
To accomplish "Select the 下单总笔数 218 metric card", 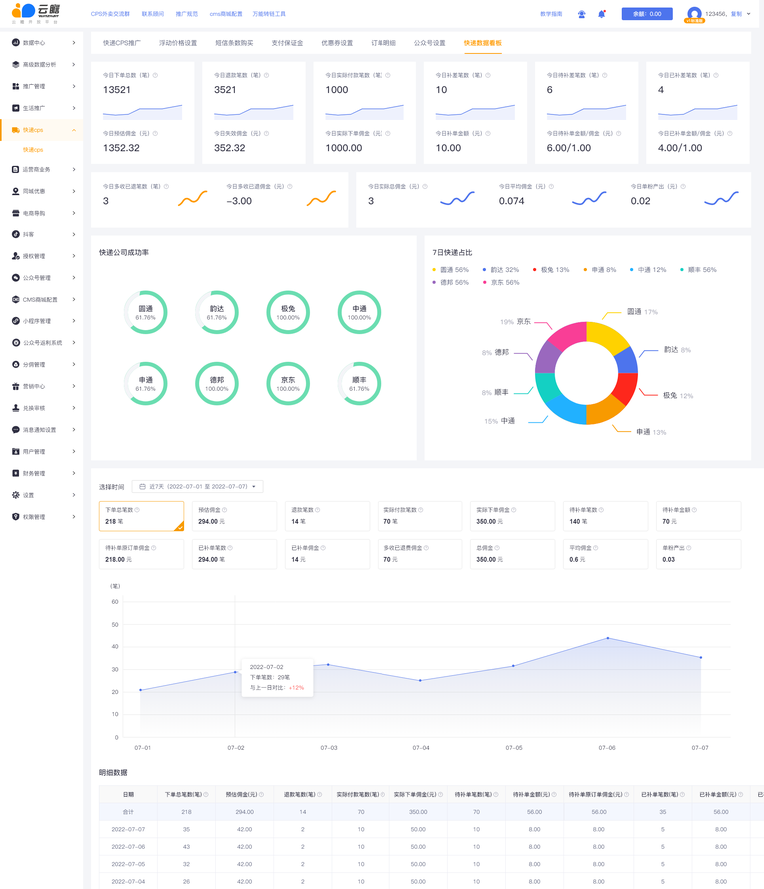I will coord(142,516).
